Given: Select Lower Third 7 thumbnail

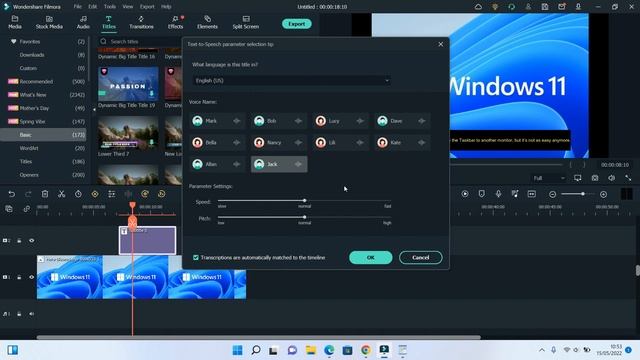Looking at the screenshot, I should pos(128,133).
